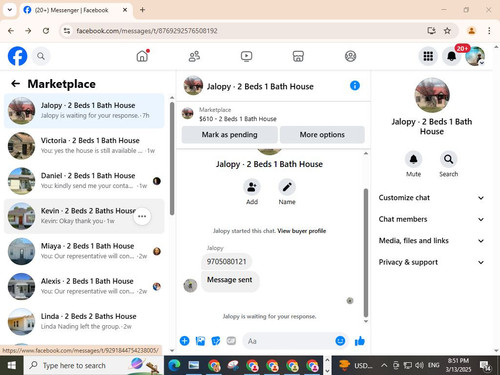Open options menu for Kevin conversation
This screenshot has width=500, height=375.
click(142, 216)
